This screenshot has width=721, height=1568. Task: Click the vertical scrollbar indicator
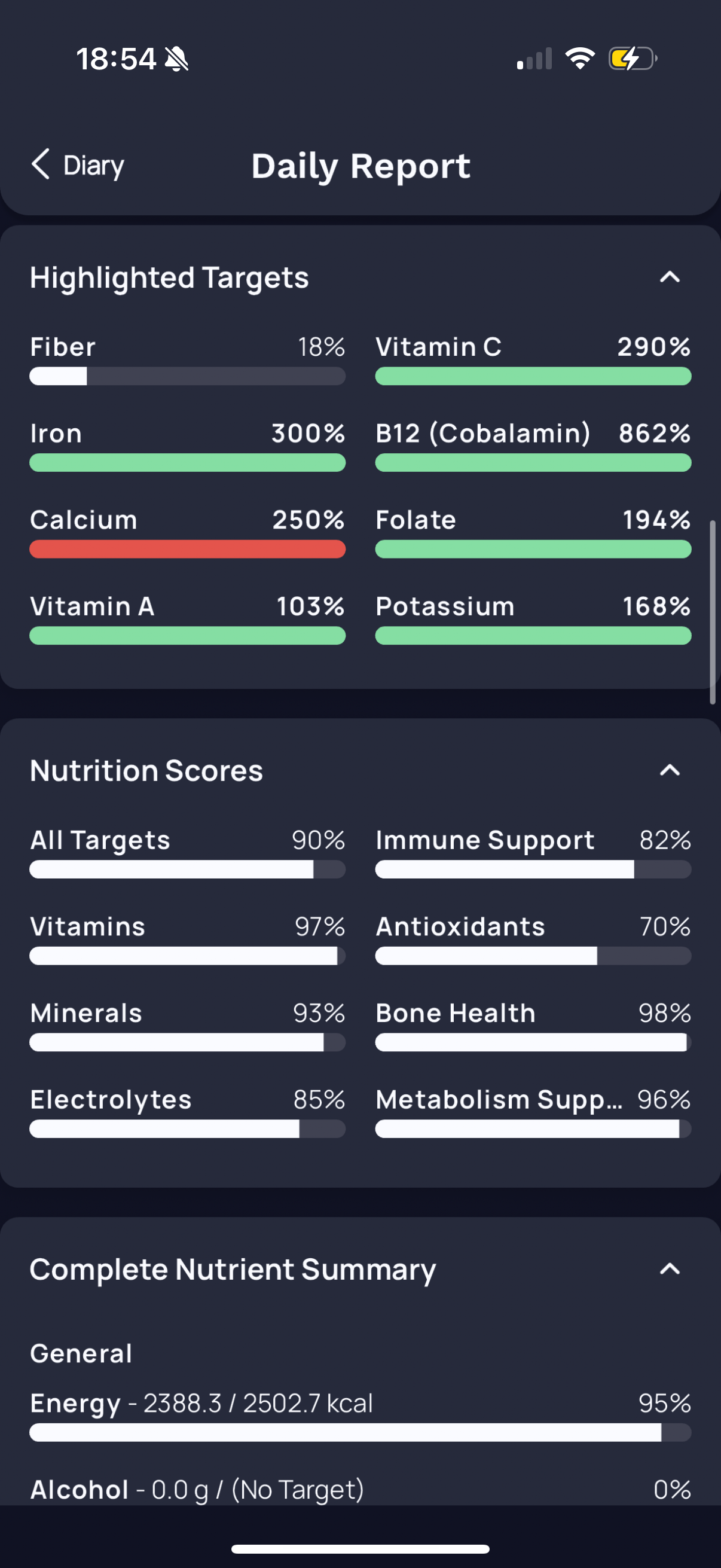(712, 612)
